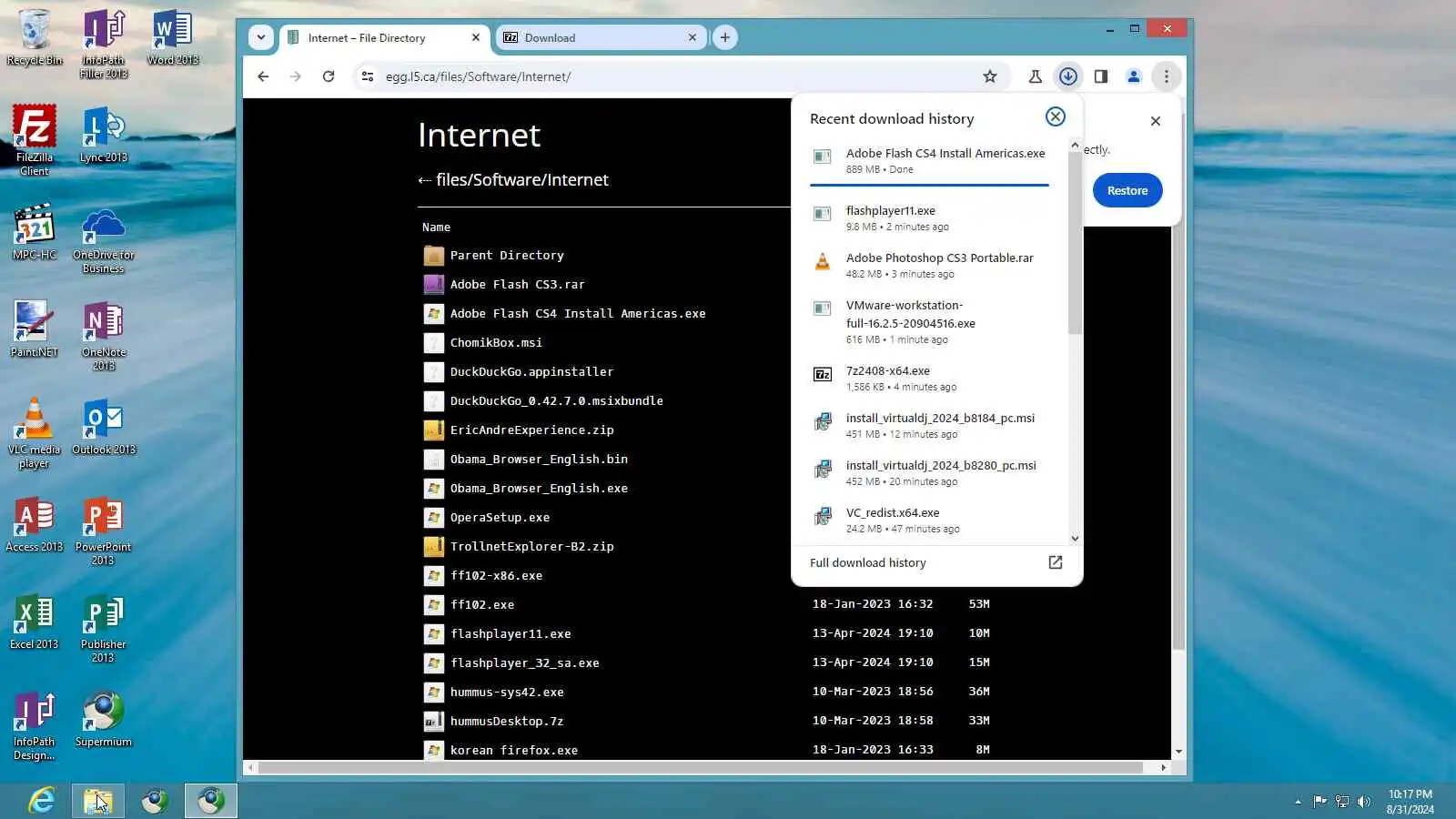Open the Supermium desktop shortcut
Screen dimensions: 1456x819
tap(104, 719)
